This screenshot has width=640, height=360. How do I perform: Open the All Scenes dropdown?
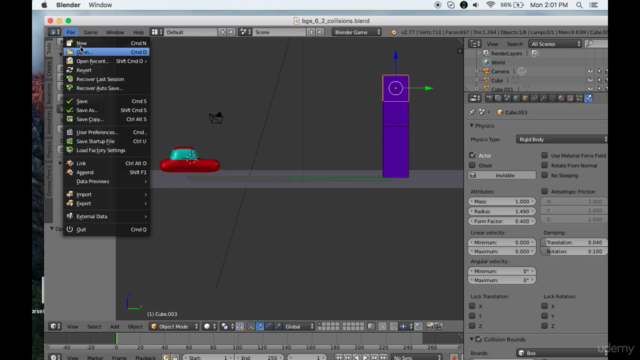pos(555,44)
